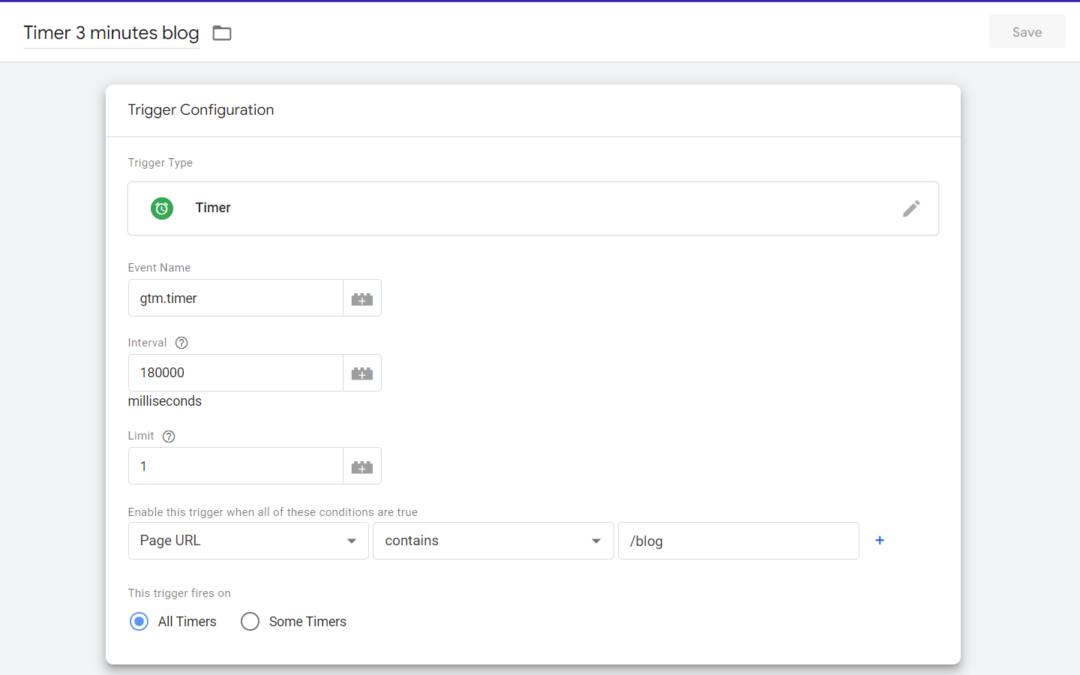This screenshot has width=1080, height=675.
Task: Click into the Limit input field
Action: click(x=236, y=466)
